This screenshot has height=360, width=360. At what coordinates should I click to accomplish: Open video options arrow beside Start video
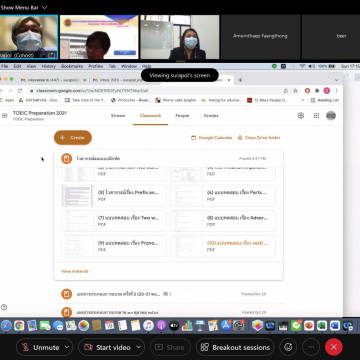pyautogui.click(x=139, y=347)
